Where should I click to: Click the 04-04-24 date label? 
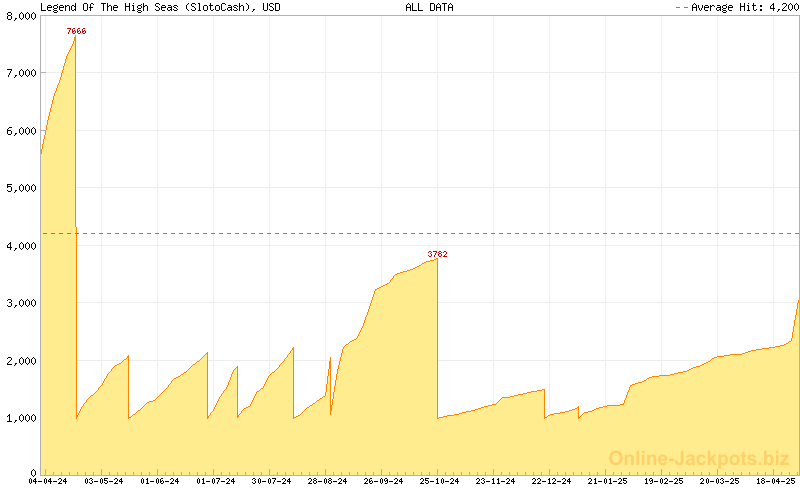(48, 481)
